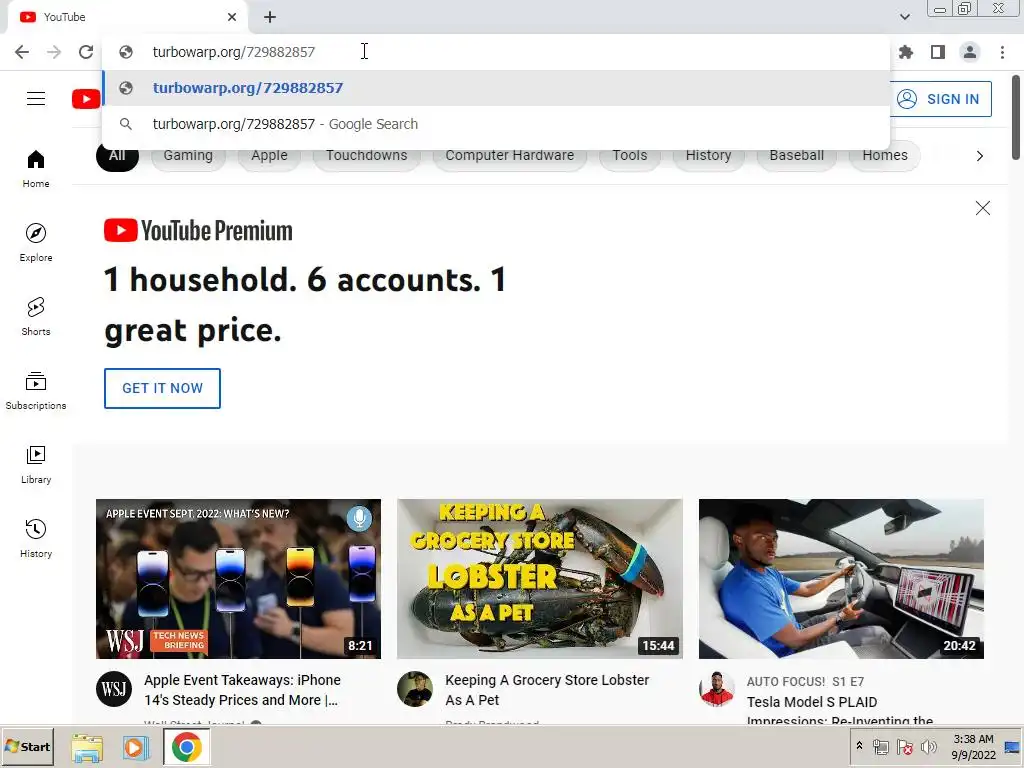Image resolution: width=1024 pixels, height=768 pixels.
Task: Open the Apple Event Takeaways video title
Action: tap(242, 690)
